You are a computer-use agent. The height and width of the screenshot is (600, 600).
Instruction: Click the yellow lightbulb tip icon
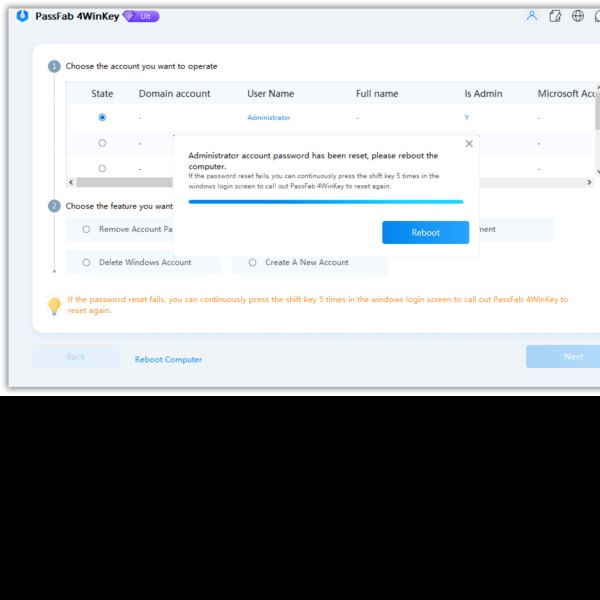tap(54, 306)
